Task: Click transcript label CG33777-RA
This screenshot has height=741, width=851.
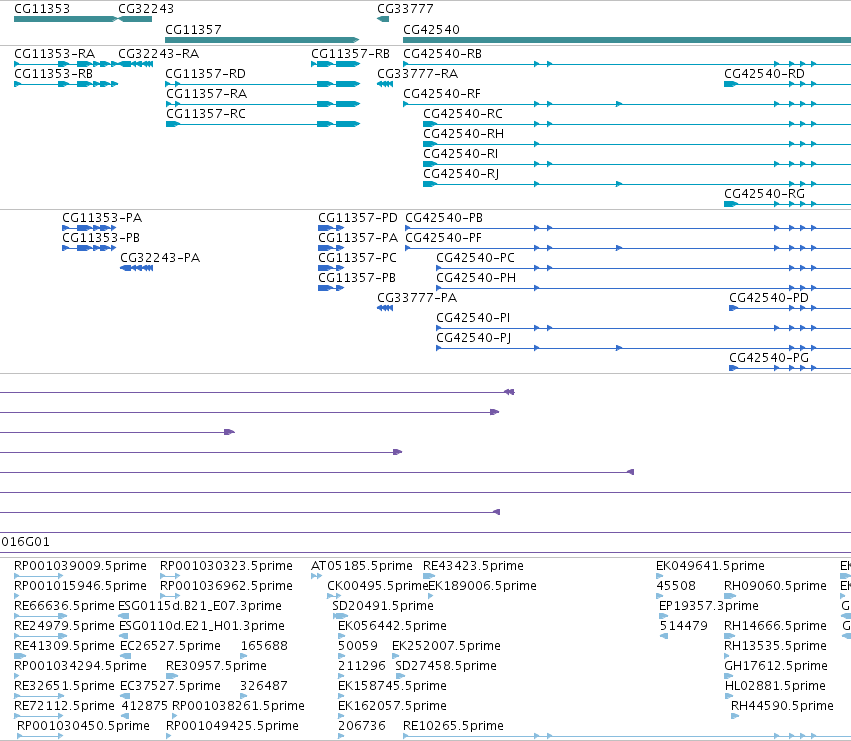Action: [417, 74]
